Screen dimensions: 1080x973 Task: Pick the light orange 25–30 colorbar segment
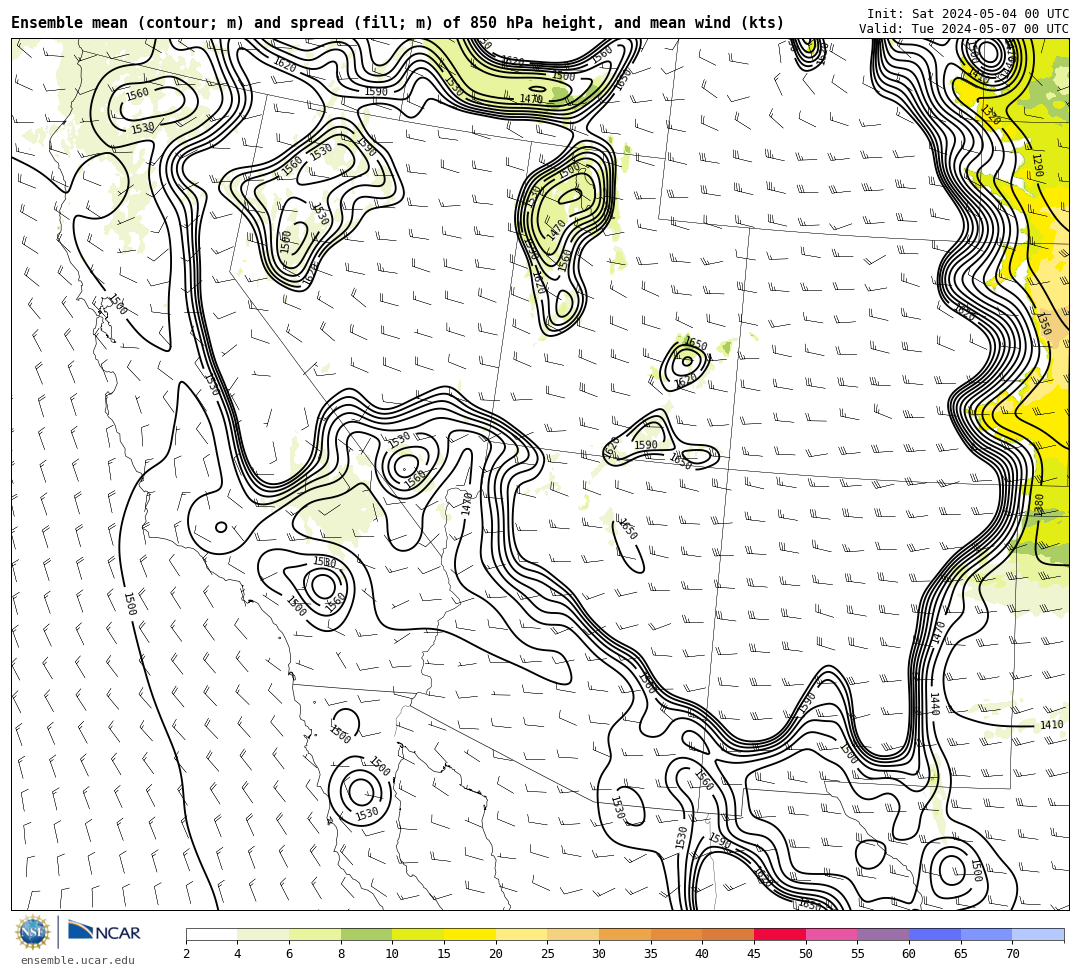573,934
